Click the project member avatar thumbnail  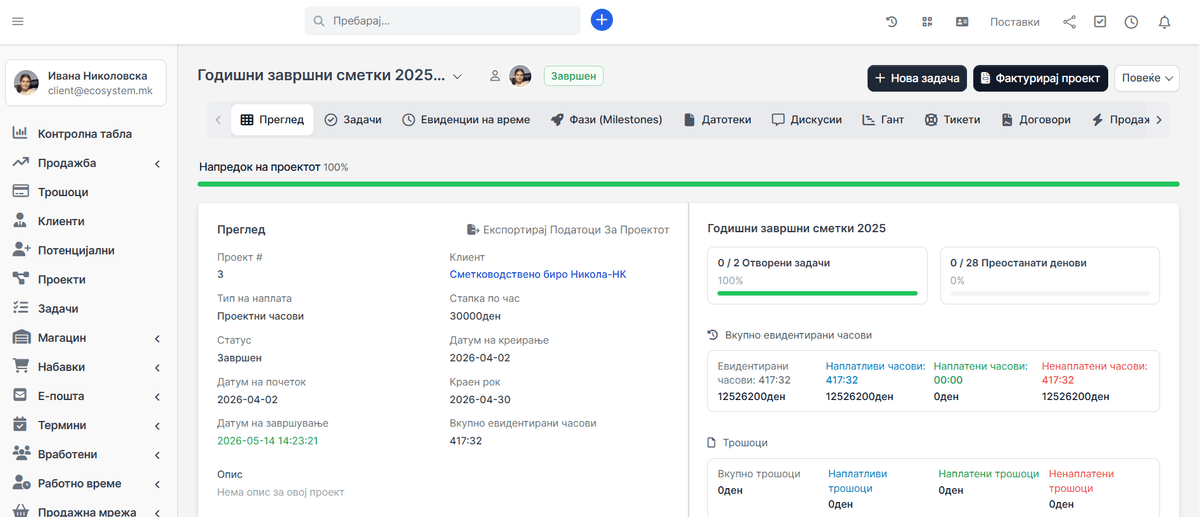[520, 76]
